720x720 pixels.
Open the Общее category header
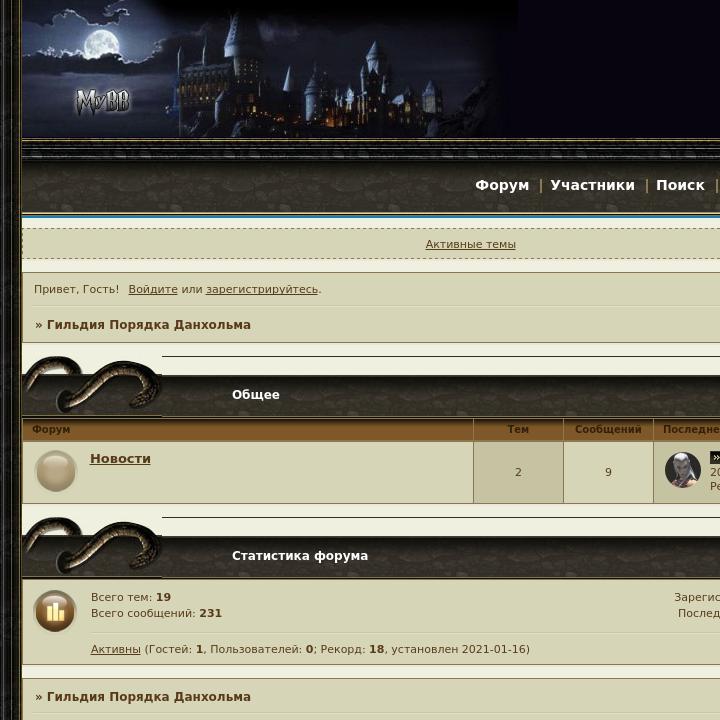256,395
